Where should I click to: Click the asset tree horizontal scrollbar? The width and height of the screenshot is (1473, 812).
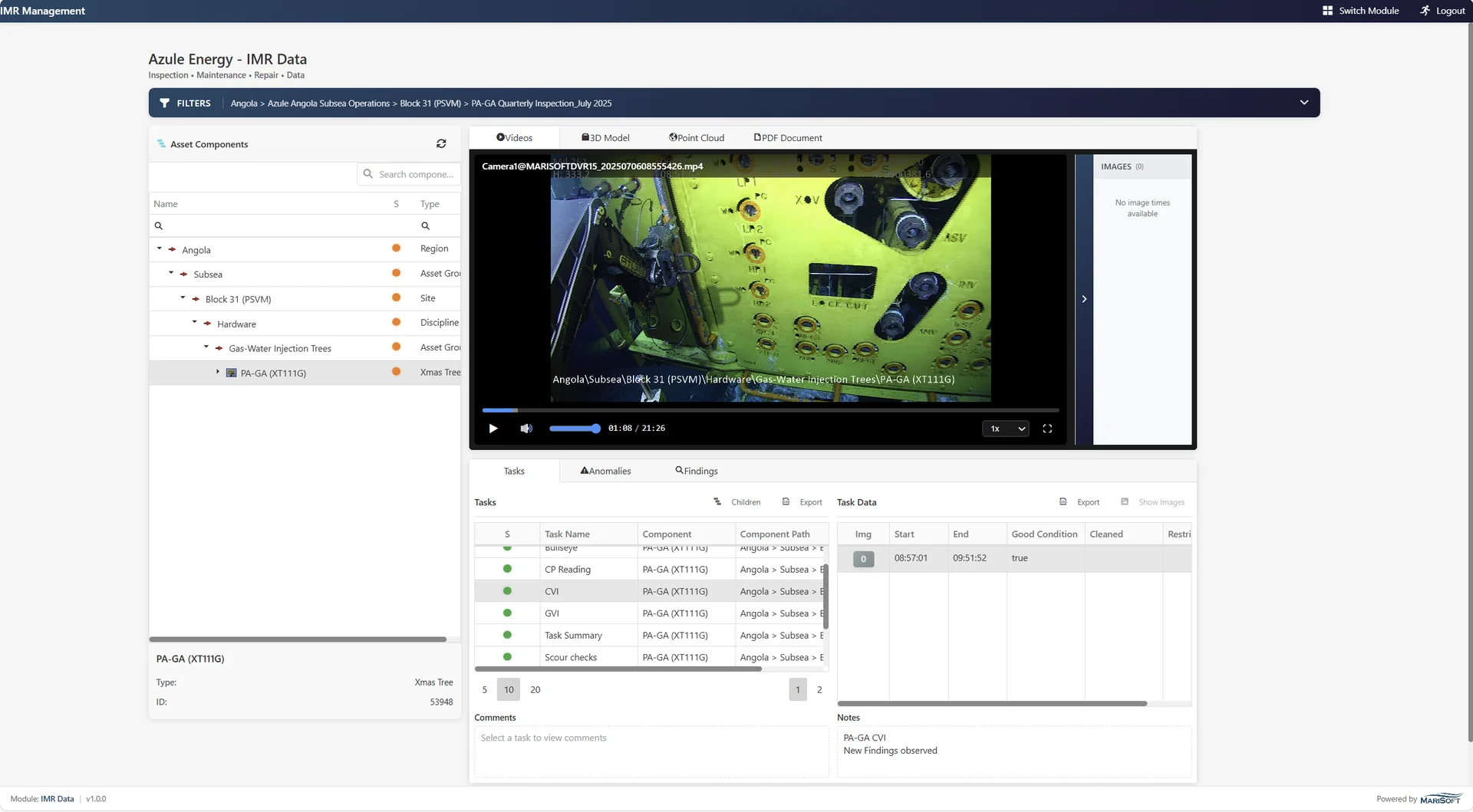point(298,639)
